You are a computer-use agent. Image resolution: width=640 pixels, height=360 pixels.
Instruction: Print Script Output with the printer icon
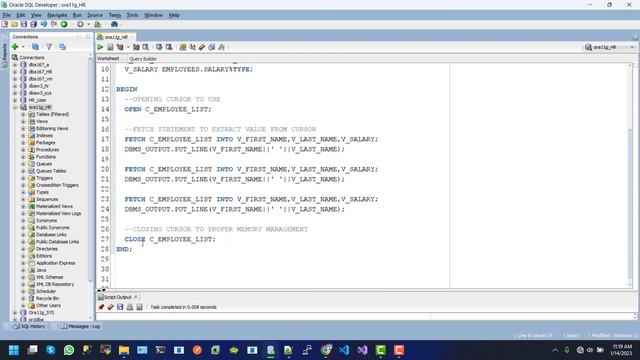(130, 307)
